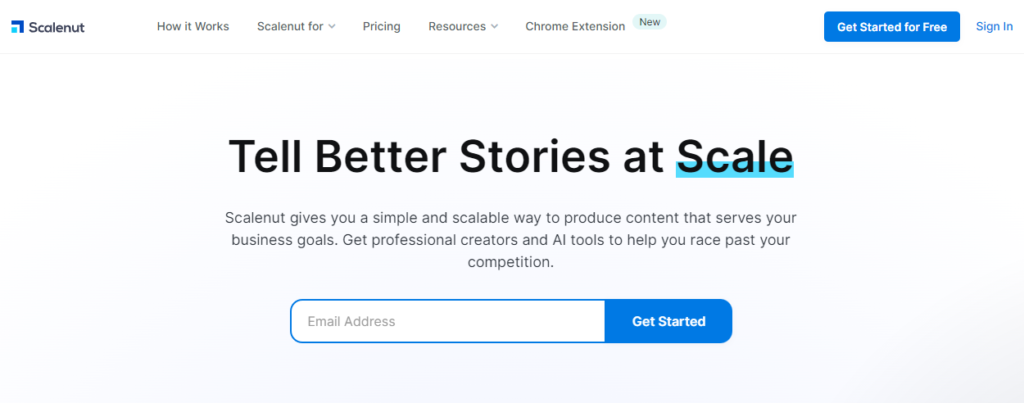Viewport: 1024px width, 403px height.
Task: Click the paragraph line starting business goals
Action: click(510, 240)
